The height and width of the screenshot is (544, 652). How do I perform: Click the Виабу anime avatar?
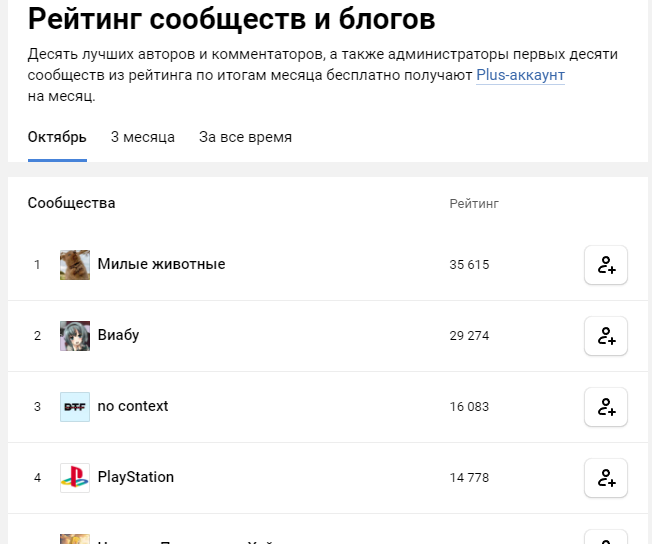click(75, 336)
